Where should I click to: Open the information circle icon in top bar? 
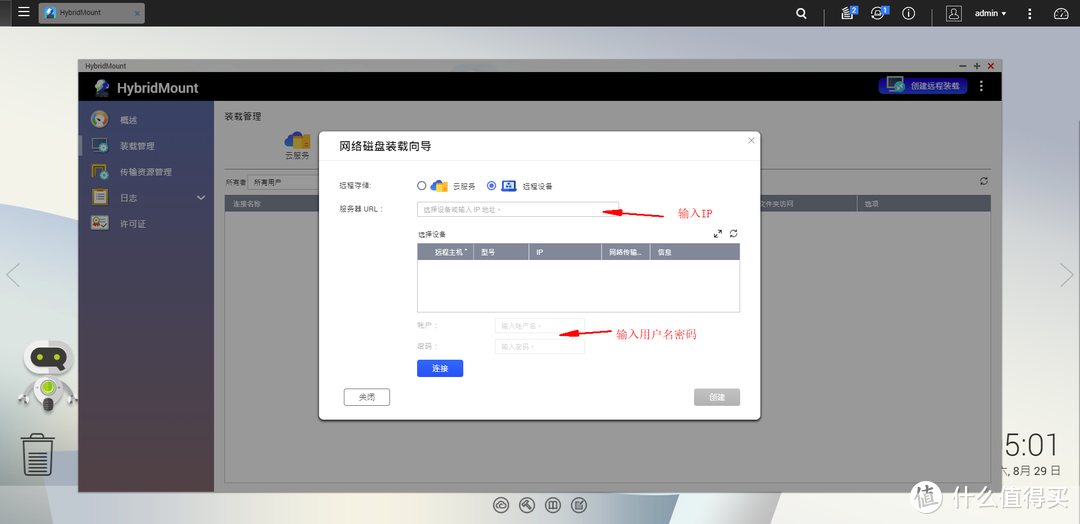tap(908, 13)
